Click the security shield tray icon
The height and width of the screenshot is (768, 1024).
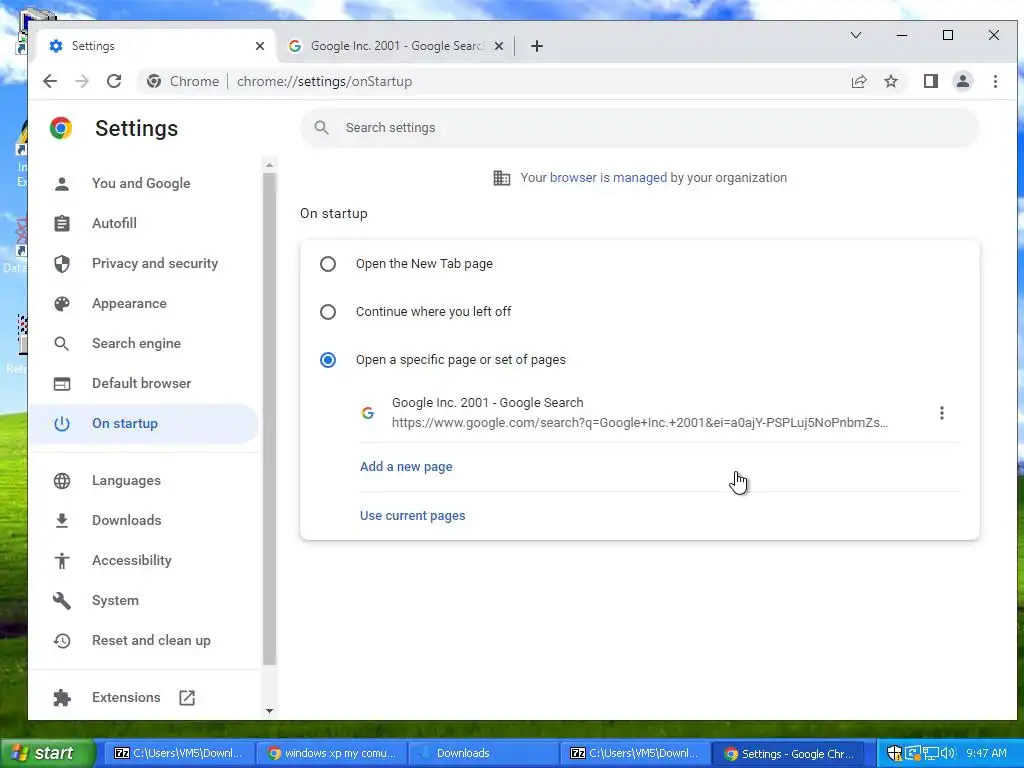[895, 753]
